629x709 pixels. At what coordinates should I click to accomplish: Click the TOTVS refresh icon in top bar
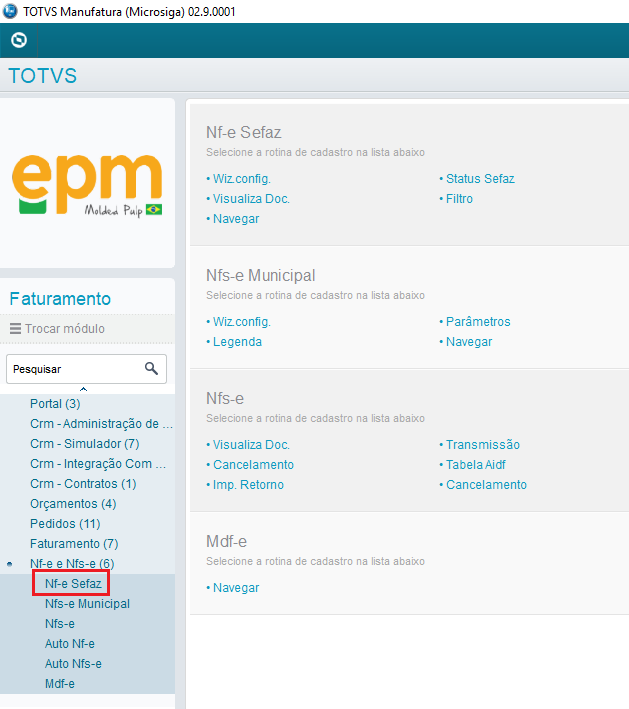point(19,40)
